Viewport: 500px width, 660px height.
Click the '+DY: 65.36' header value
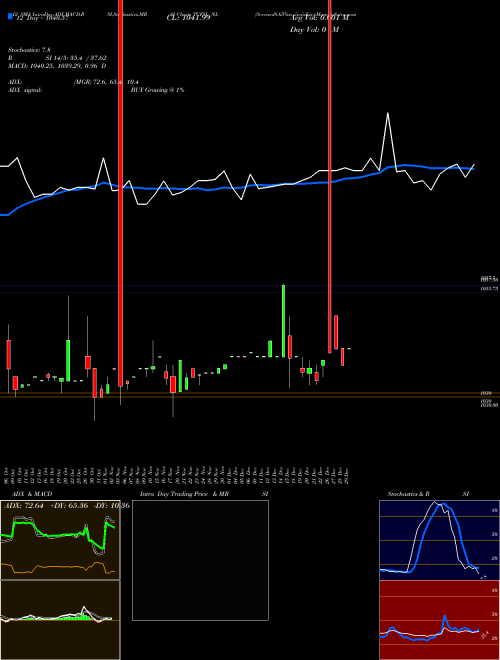pyautogui.click(x=69, y=505)
